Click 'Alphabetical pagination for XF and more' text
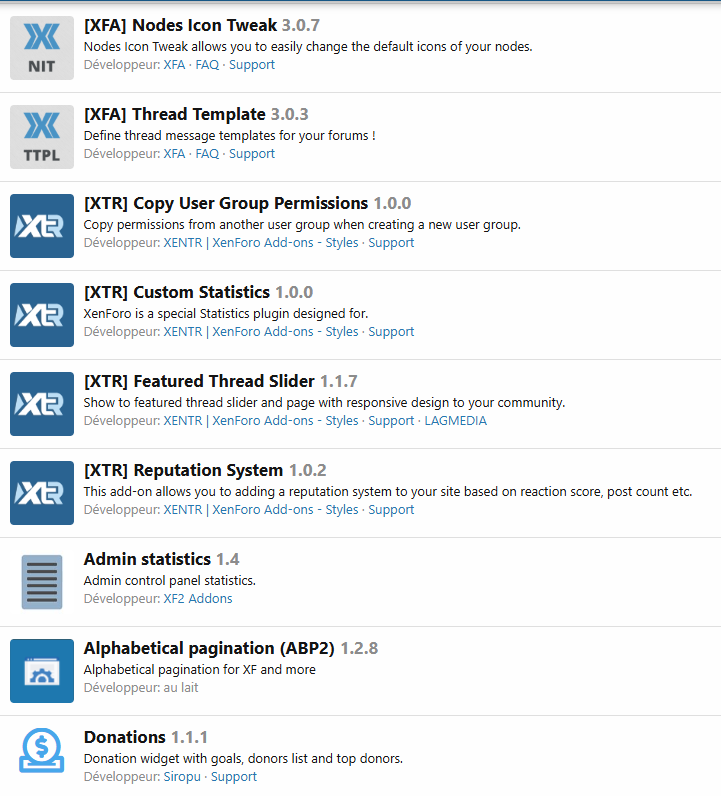 point(200,670)
